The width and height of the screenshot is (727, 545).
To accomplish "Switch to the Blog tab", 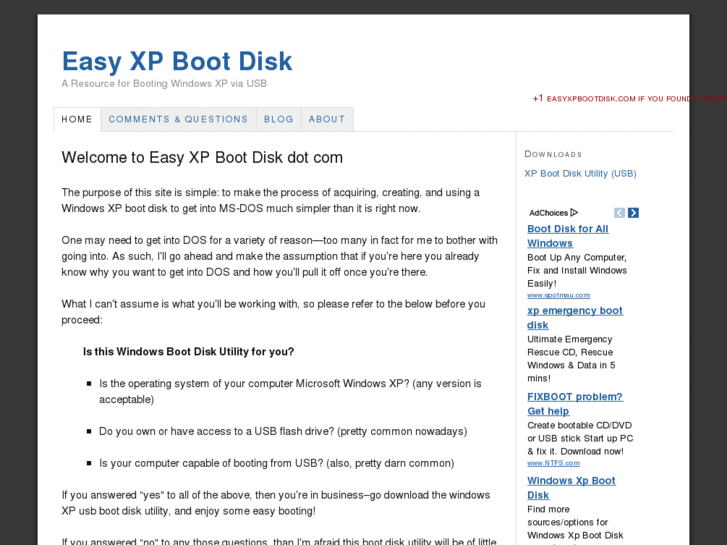I will 279,119.
